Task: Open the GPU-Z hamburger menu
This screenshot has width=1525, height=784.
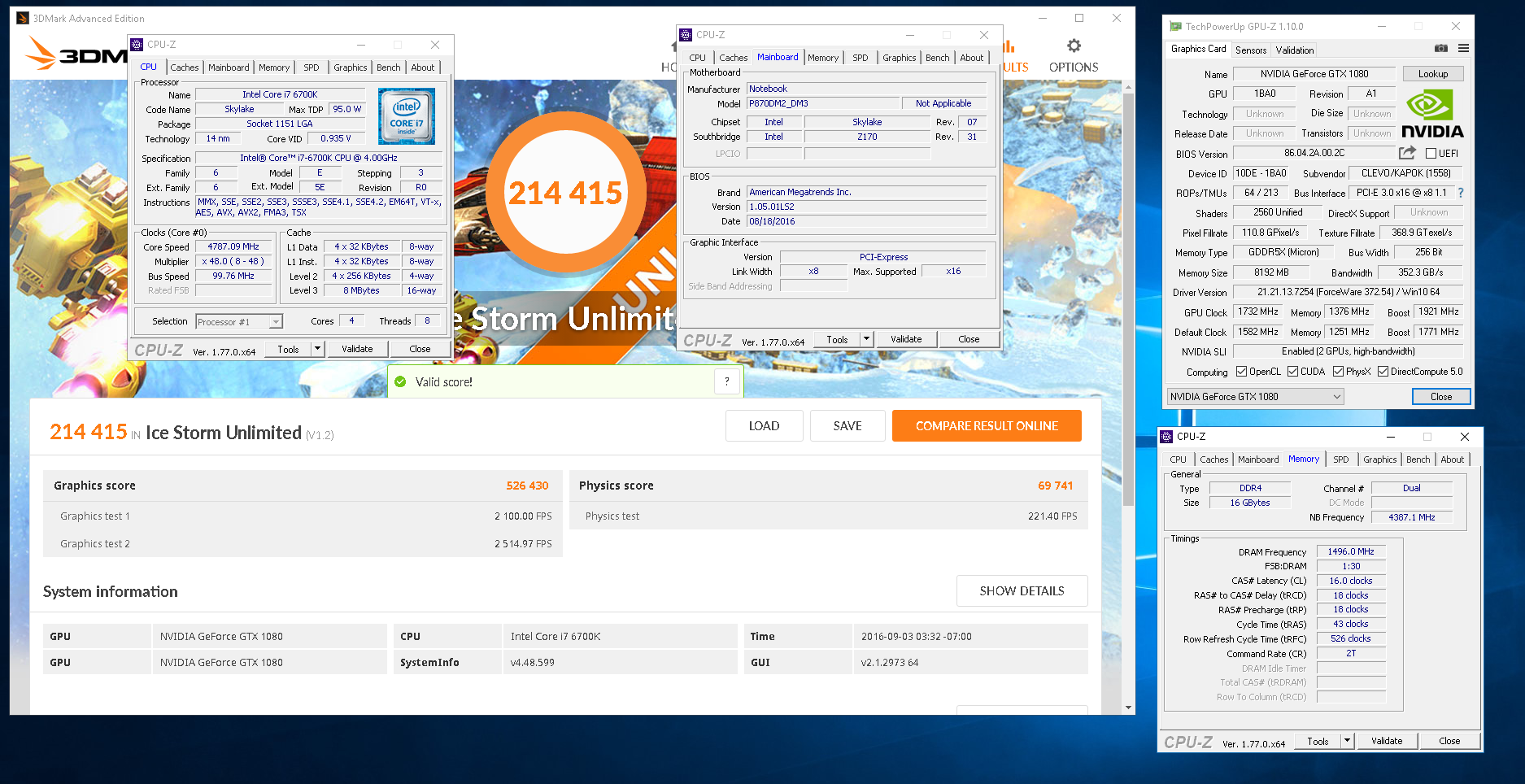Action: point(1463,49)
